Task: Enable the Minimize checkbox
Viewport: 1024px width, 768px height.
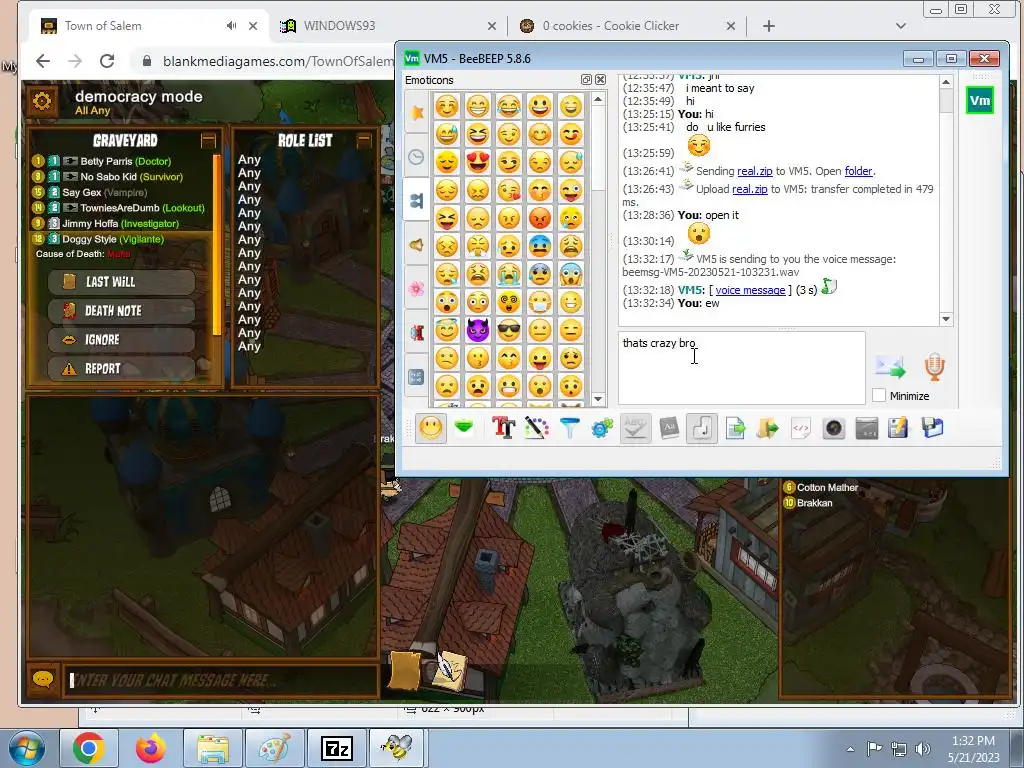Action: [x=879, y=395]
